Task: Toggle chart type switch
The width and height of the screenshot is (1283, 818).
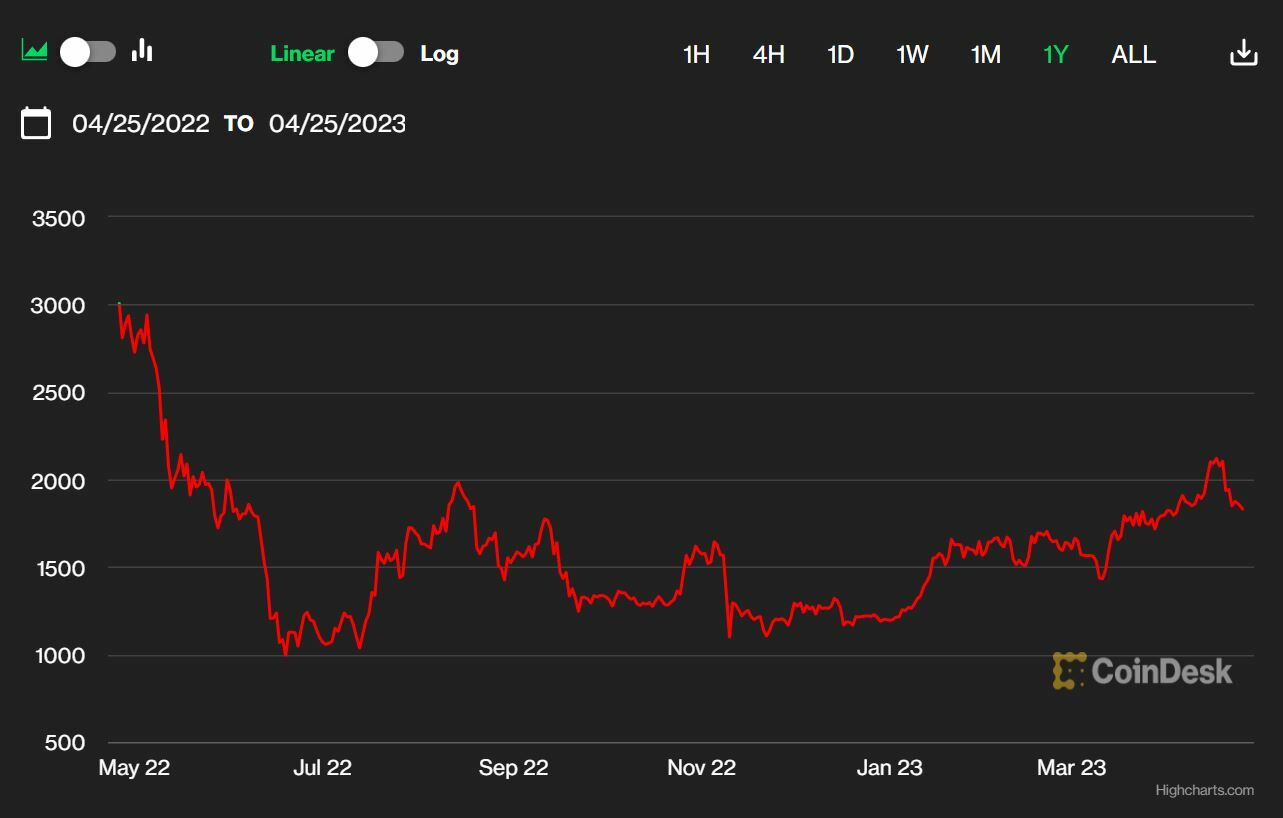Action: pyautogui.click(x=88, y=51)
